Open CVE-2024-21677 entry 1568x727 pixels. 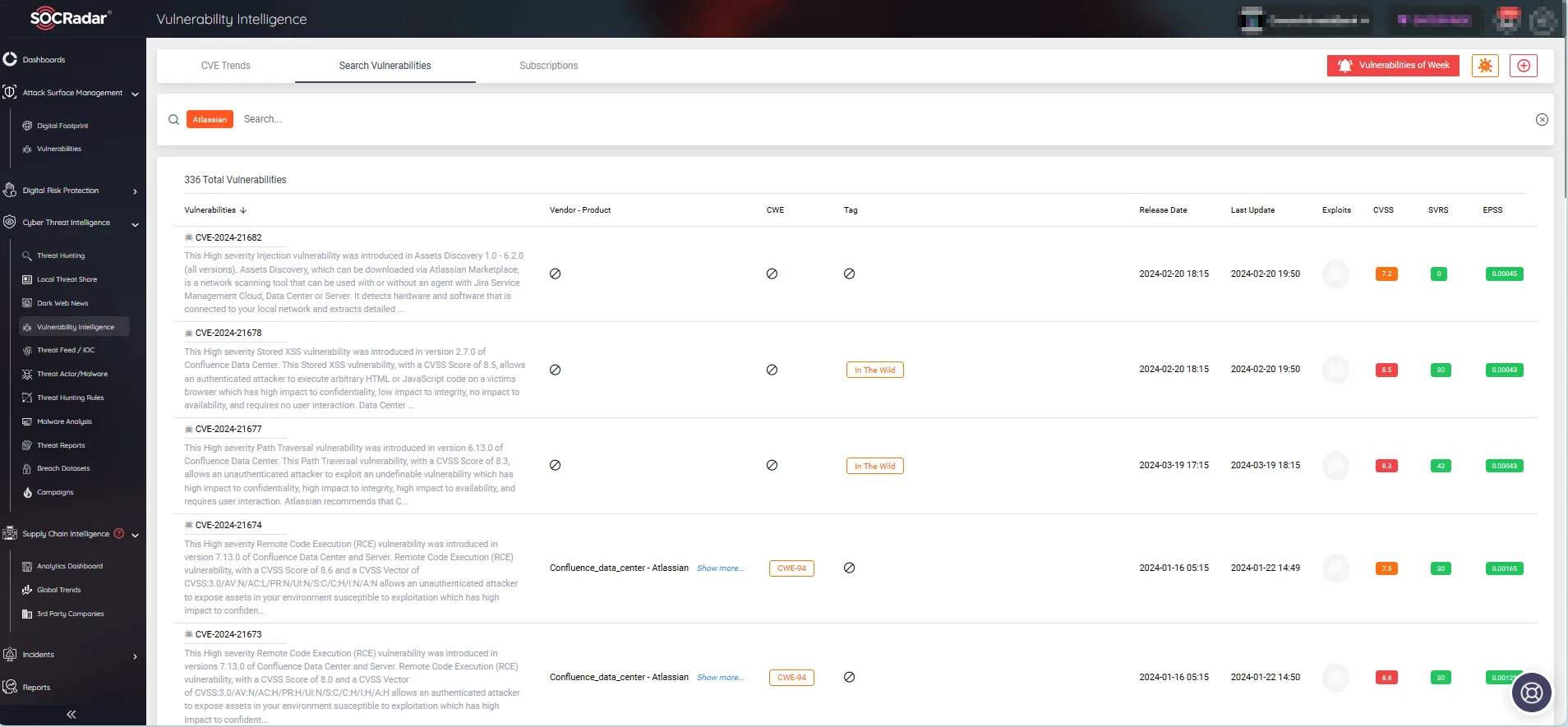coord(228,429)
